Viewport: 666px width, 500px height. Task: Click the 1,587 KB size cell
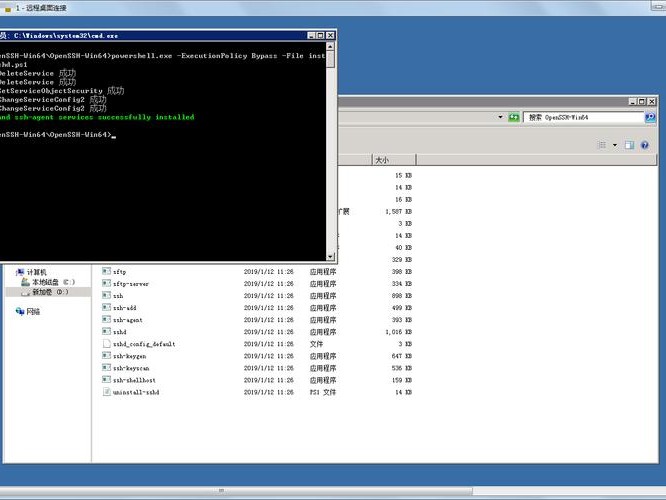point(398,212)
